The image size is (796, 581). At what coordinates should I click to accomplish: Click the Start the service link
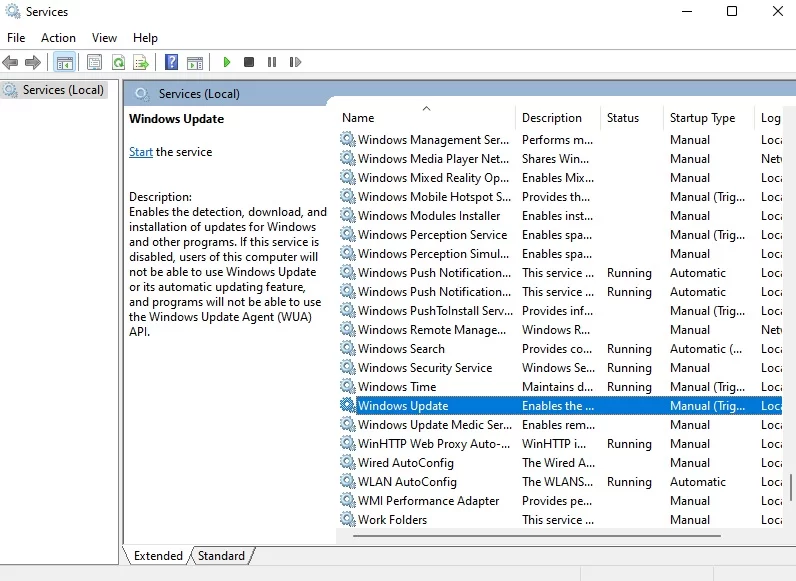(141, 152)
